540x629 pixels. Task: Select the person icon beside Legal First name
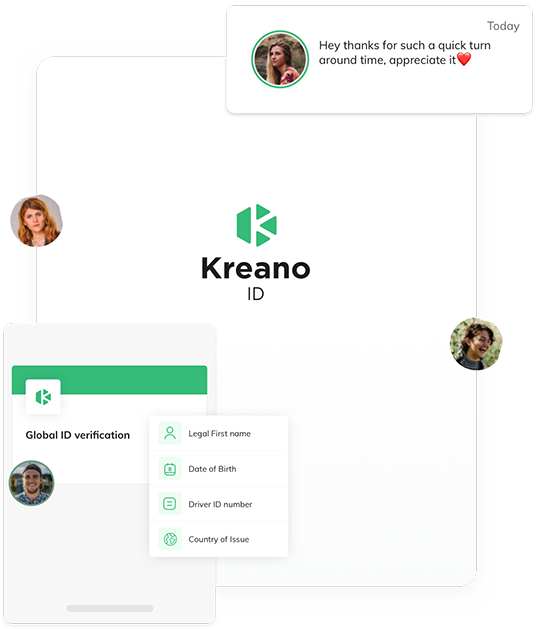tap(170, 433)
